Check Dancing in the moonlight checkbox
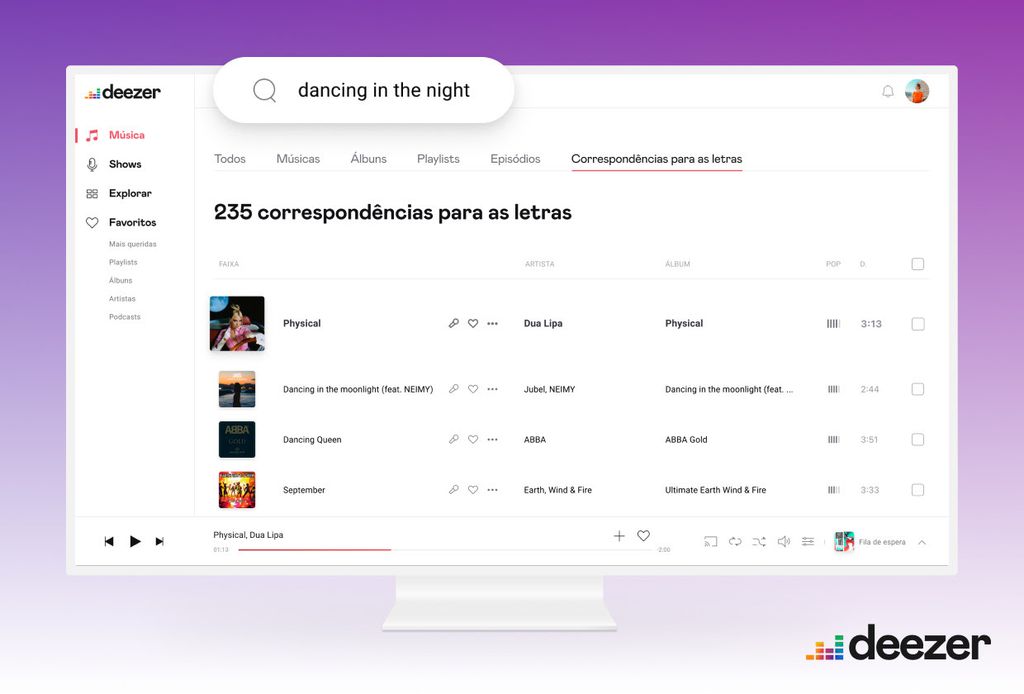Viewport: 1024px width, 694px height. click(918, 389)
